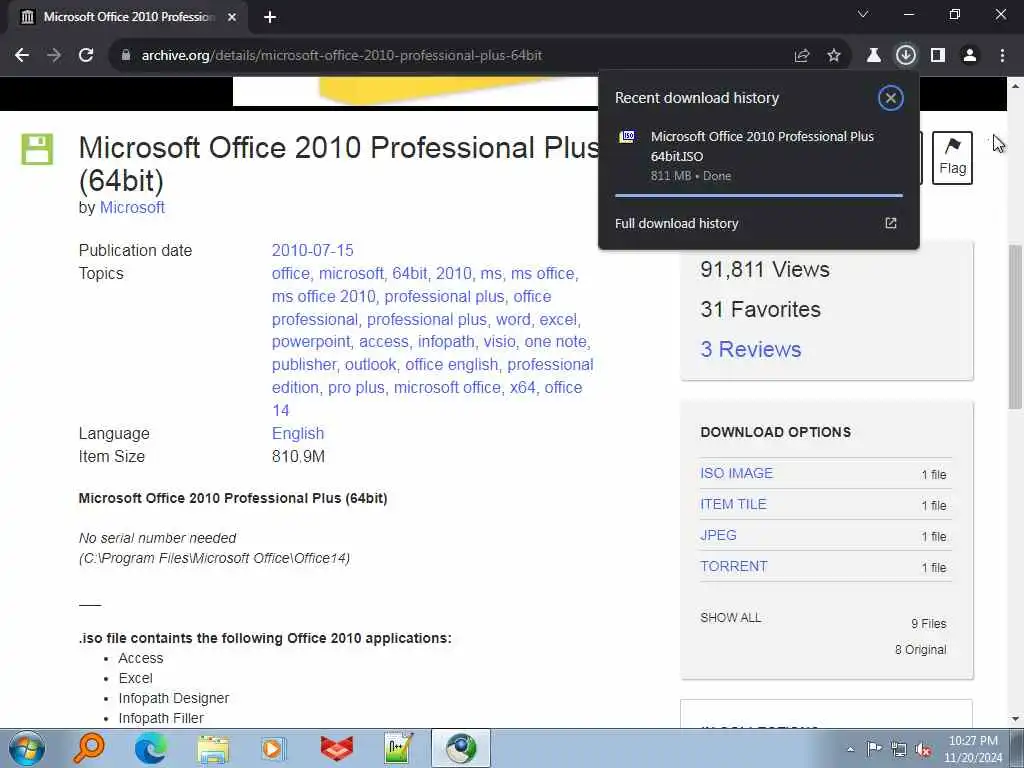
Task: Open the magnifier search taskbar icon
Action: pos(88,748)
